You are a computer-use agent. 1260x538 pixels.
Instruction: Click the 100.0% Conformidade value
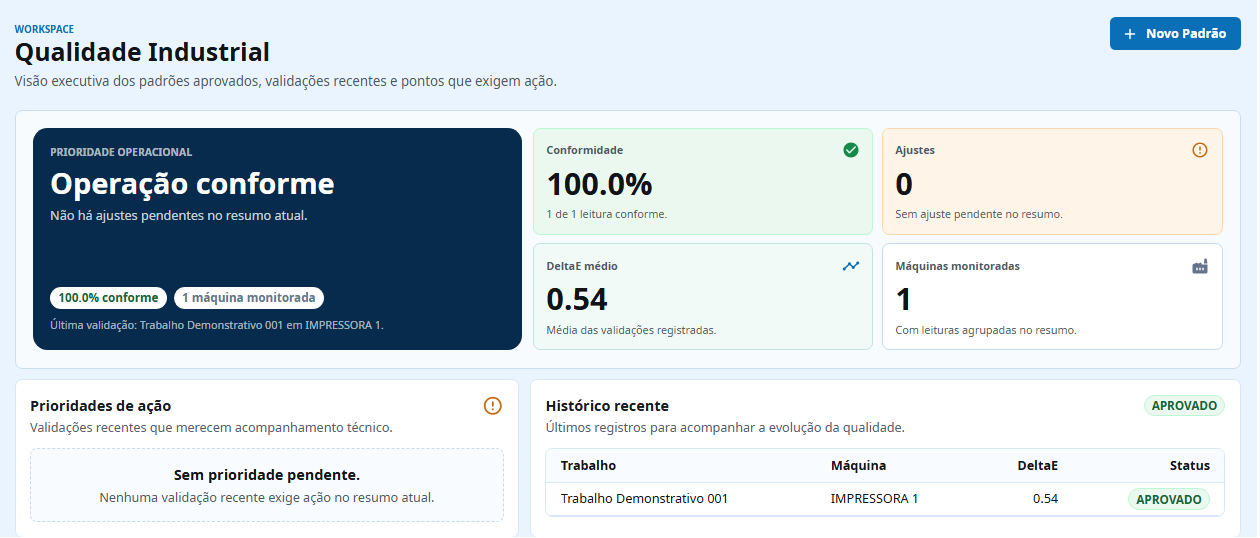599,184
